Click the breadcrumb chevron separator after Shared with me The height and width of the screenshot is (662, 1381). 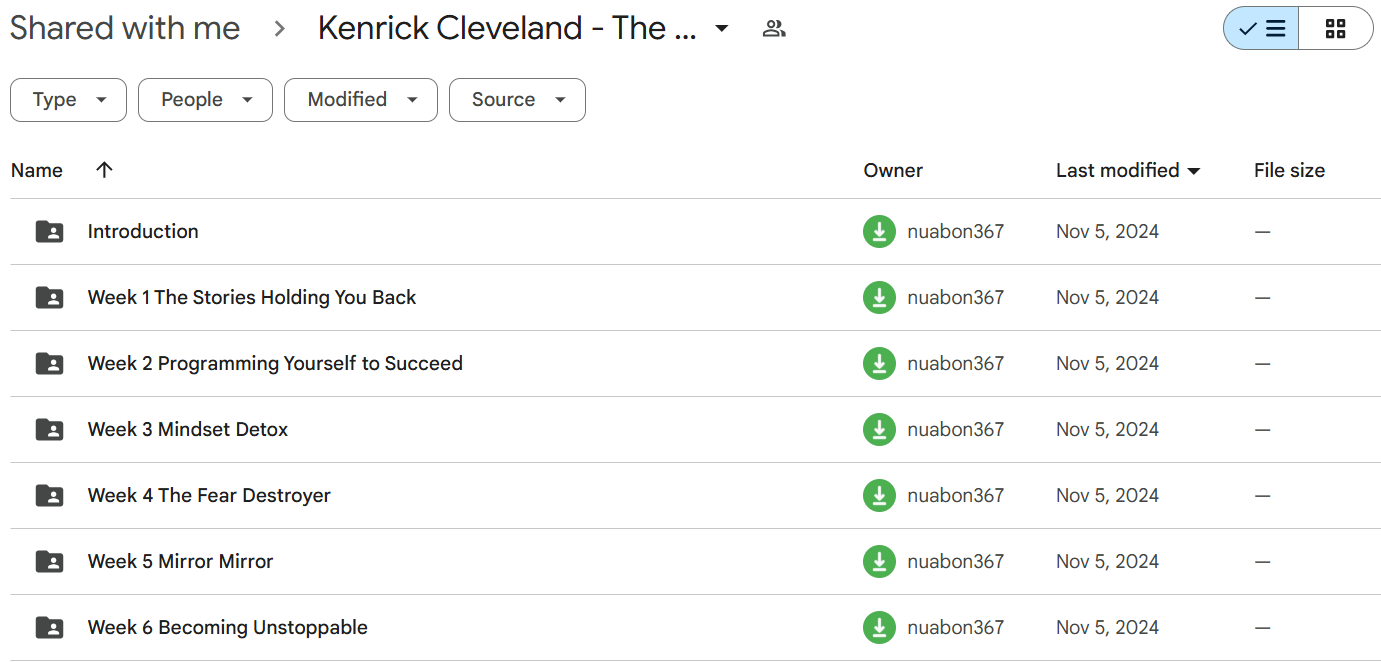pos(280,29)
